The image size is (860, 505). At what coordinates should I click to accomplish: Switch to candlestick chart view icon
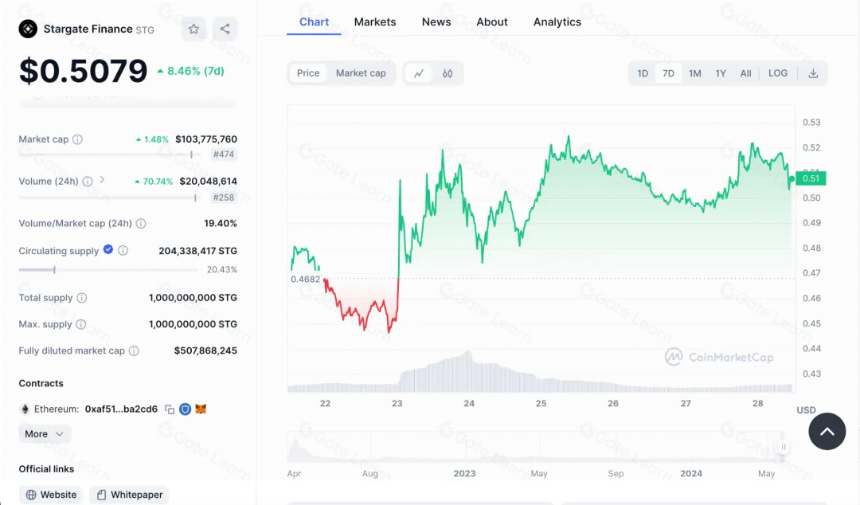click(448, 73)
